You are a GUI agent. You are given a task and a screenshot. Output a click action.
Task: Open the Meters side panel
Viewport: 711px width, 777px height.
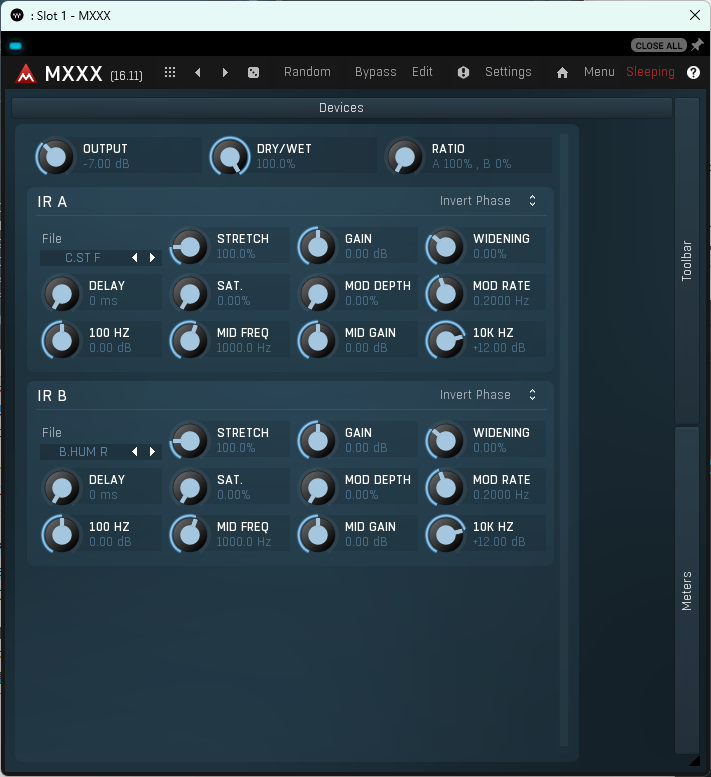[687, 591]
